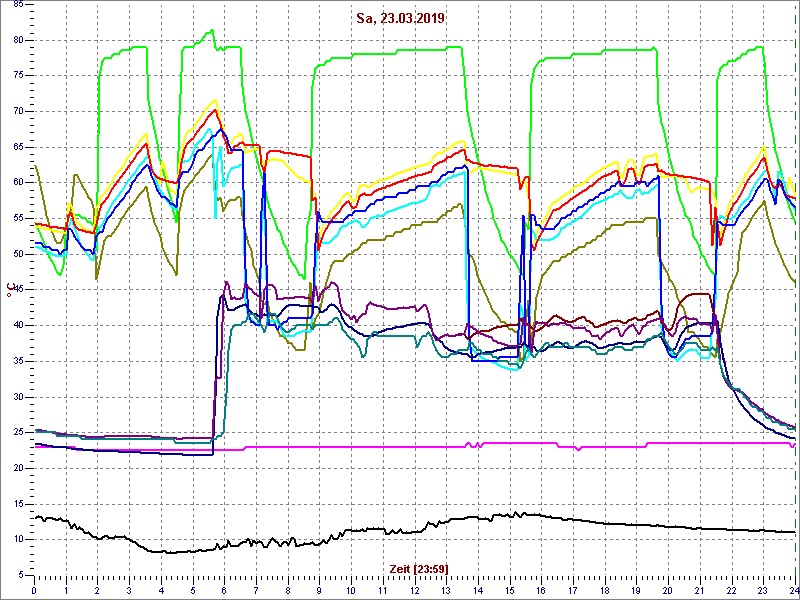Click hour "3" on the time axis
800x600 pixels.
(x=129, y=588)
